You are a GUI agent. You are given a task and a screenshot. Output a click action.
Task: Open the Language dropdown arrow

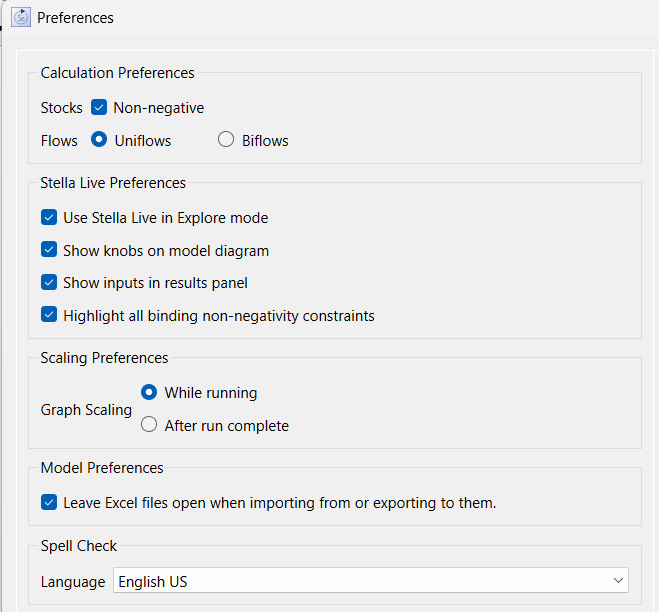tap(618, 580)
